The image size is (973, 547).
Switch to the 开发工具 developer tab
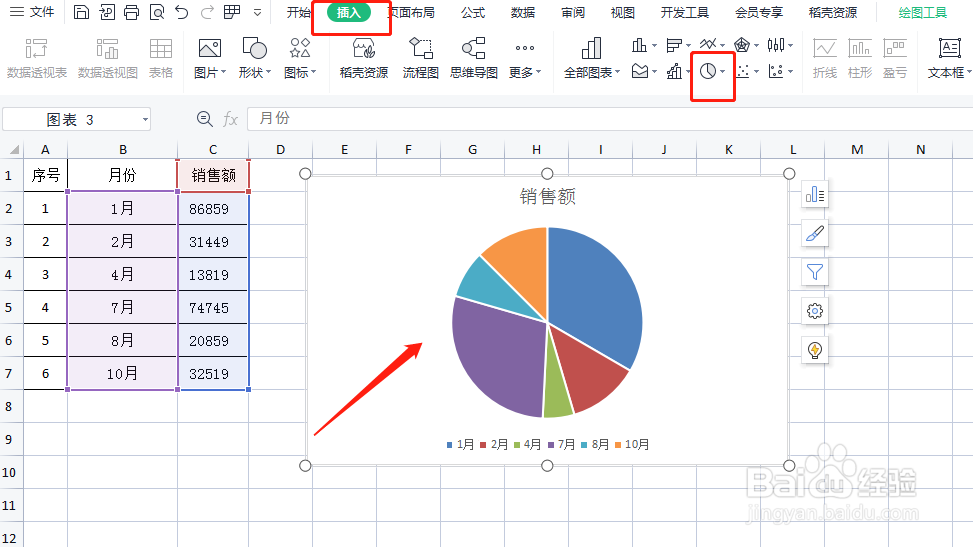pyautogui.click(x=684, y=12)
